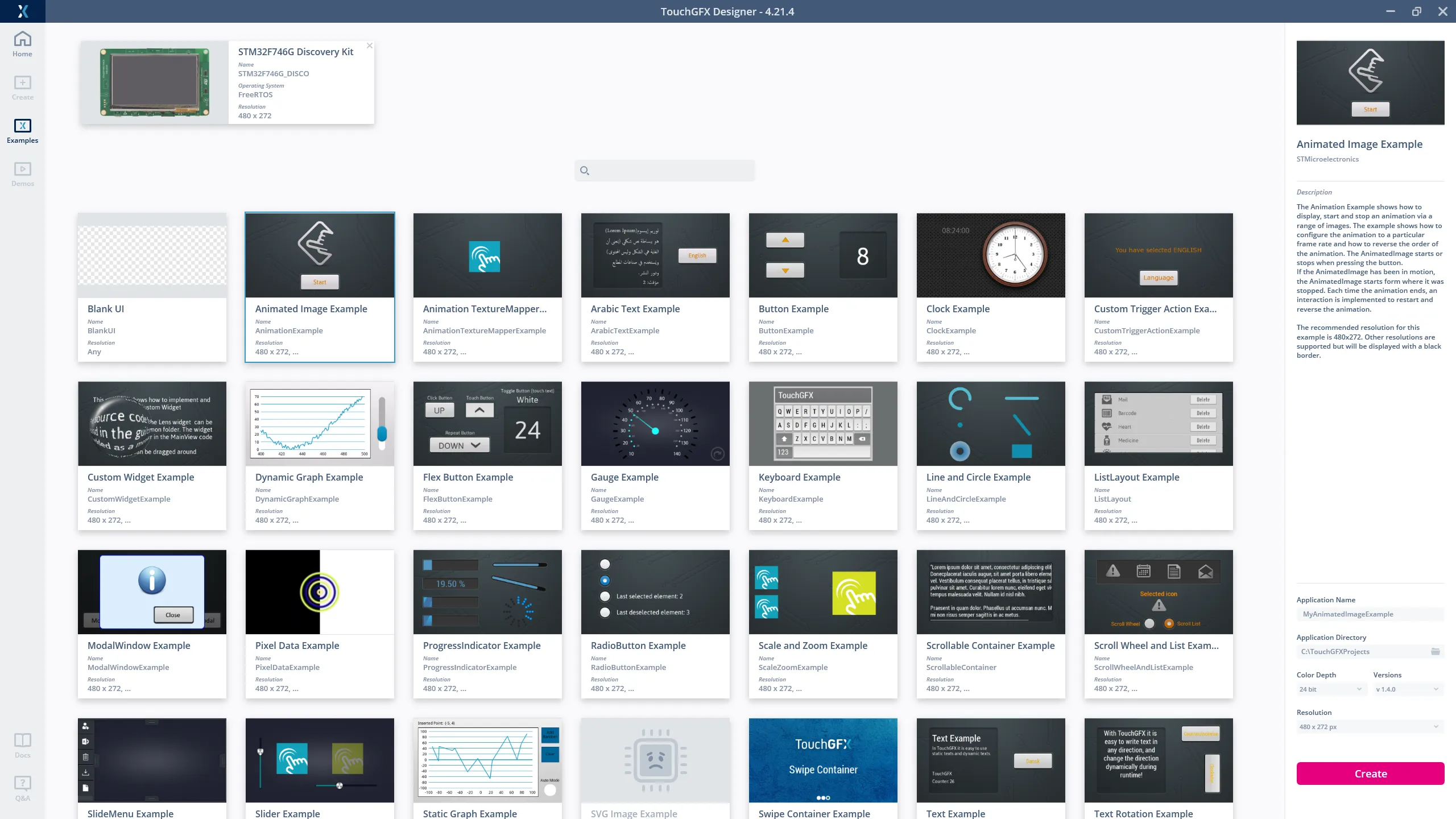Open the Docs icon in sidebar

tap(22, 745)
